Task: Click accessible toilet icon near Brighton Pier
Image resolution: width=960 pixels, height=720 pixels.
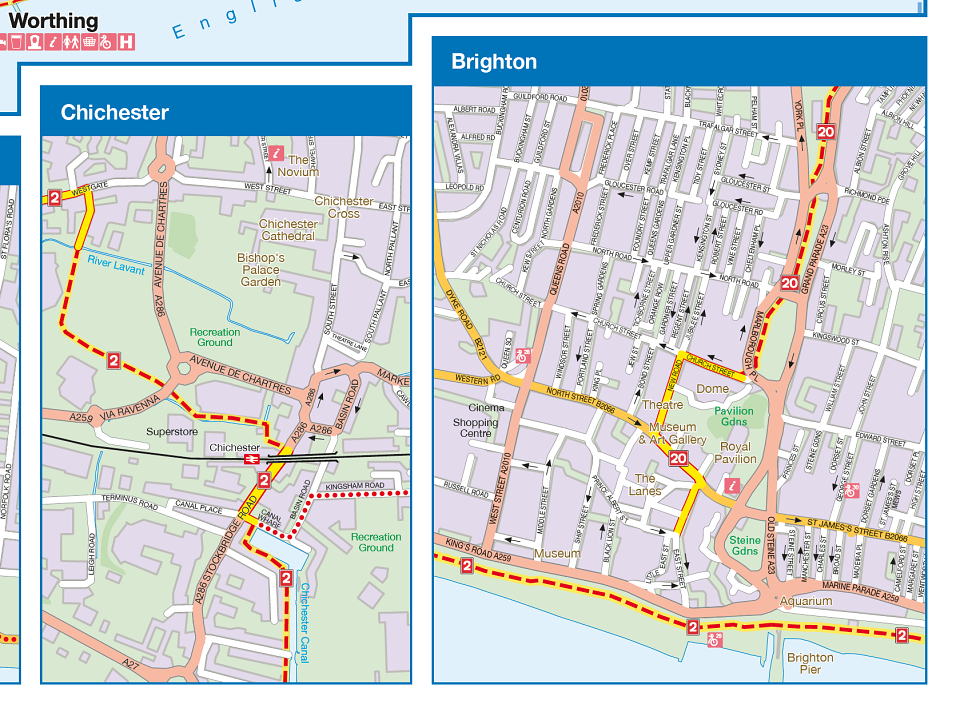Action: (x=714, y=640)
